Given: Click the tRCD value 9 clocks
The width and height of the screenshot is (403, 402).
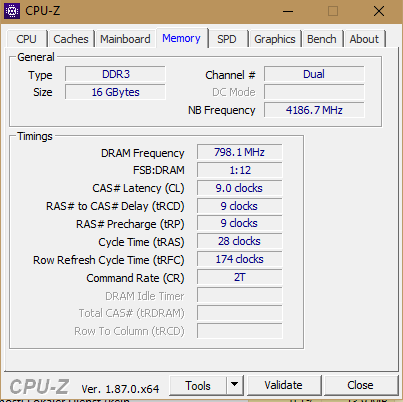Looking at the screenshot, I should tap(239, 206).
